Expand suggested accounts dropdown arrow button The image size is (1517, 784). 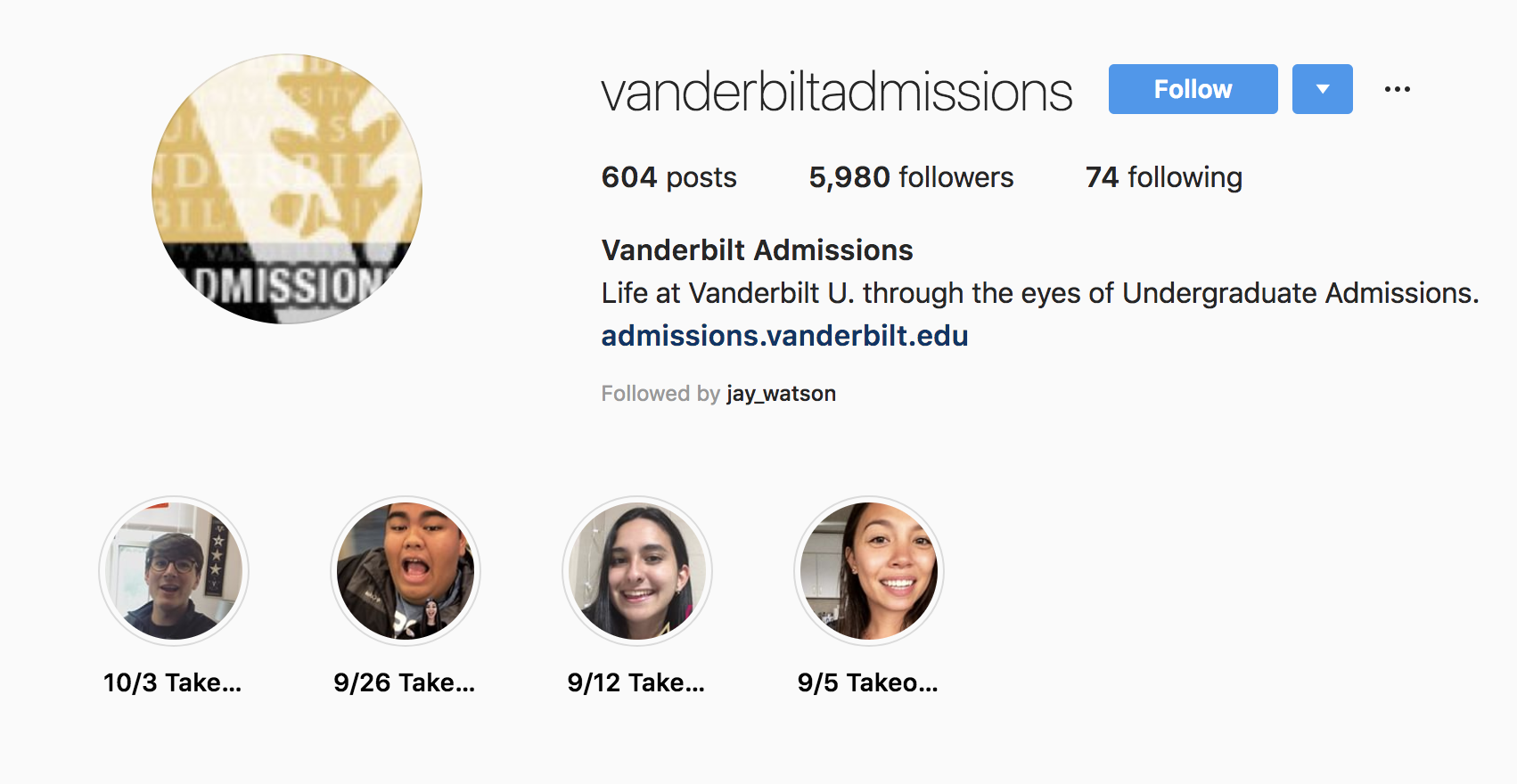point(1322,89)
